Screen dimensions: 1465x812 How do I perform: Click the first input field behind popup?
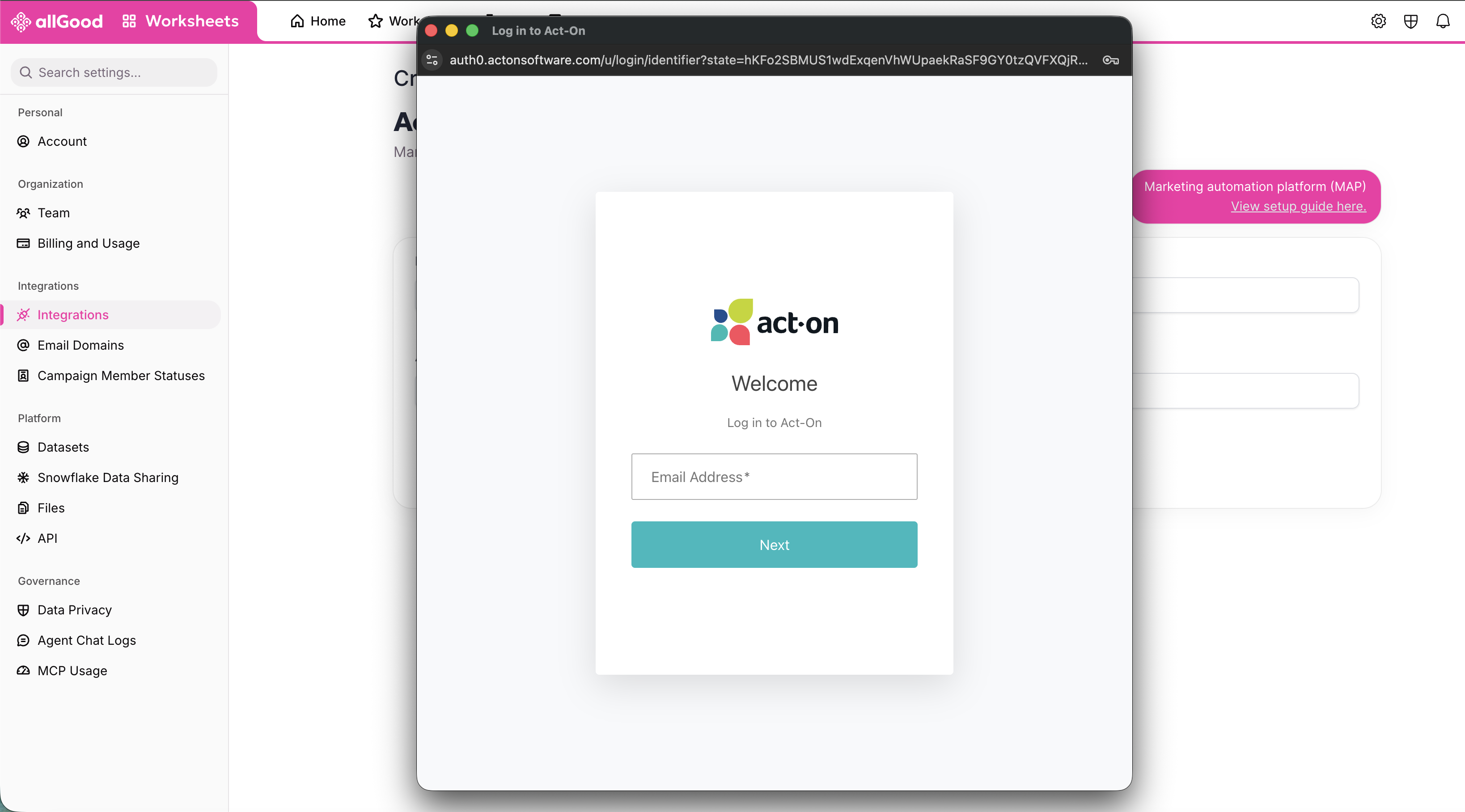pos(1245,295)
